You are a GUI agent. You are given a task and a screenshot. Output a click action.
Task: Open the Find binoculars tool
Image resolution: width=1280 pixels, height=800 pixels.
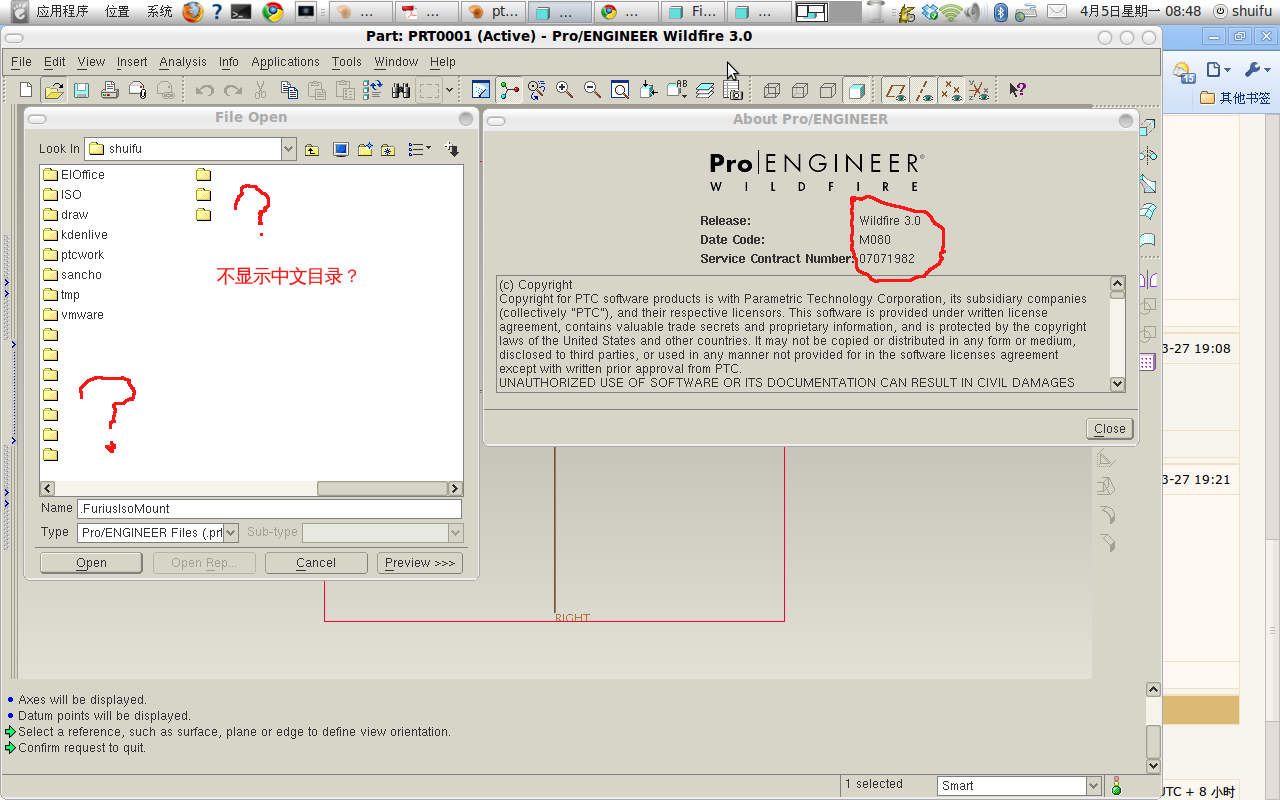401,90
